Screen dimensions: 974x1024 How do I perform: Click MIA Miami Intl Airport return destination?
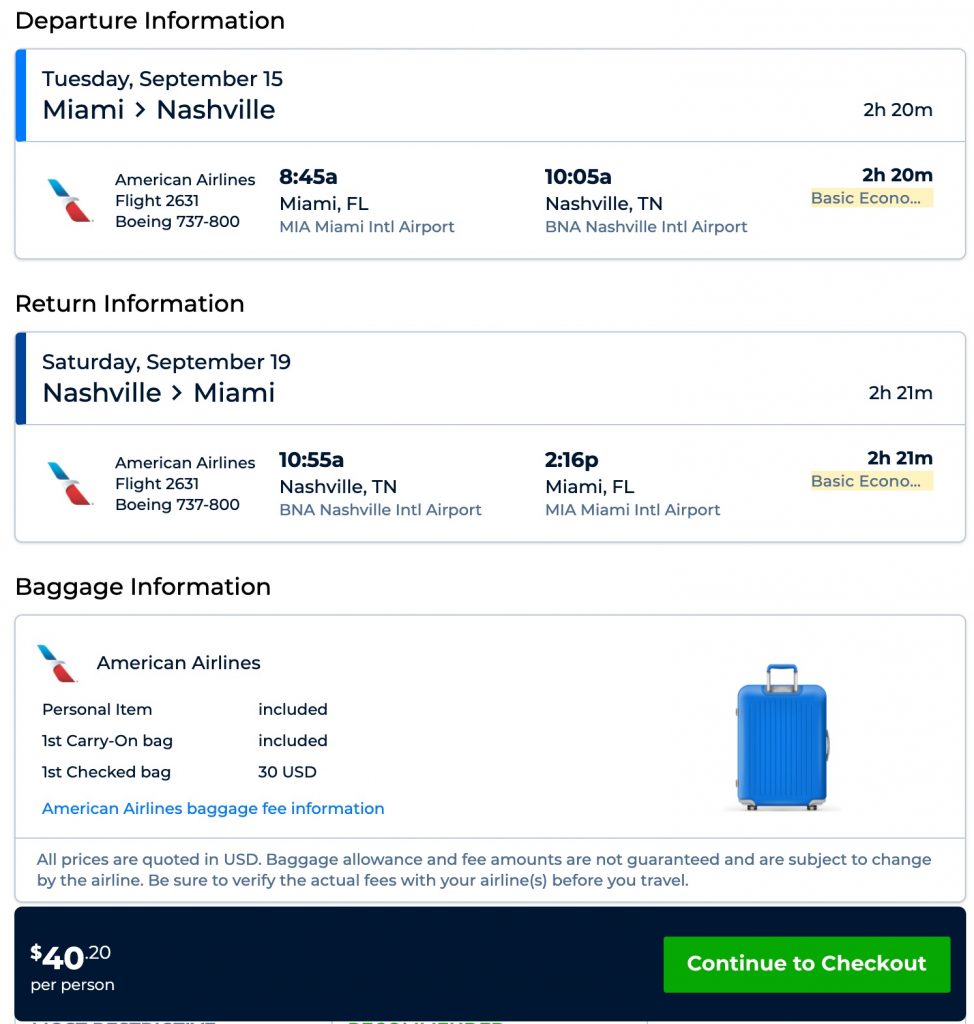click(x=632, y=510)
